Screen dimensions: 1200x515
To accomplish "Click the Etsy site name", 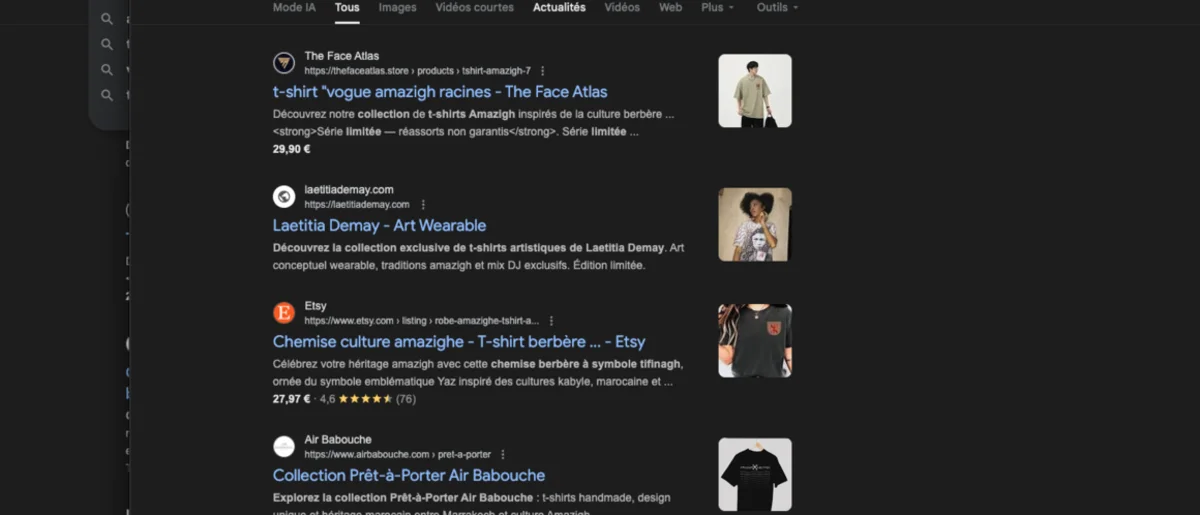I will coord(316,306).
